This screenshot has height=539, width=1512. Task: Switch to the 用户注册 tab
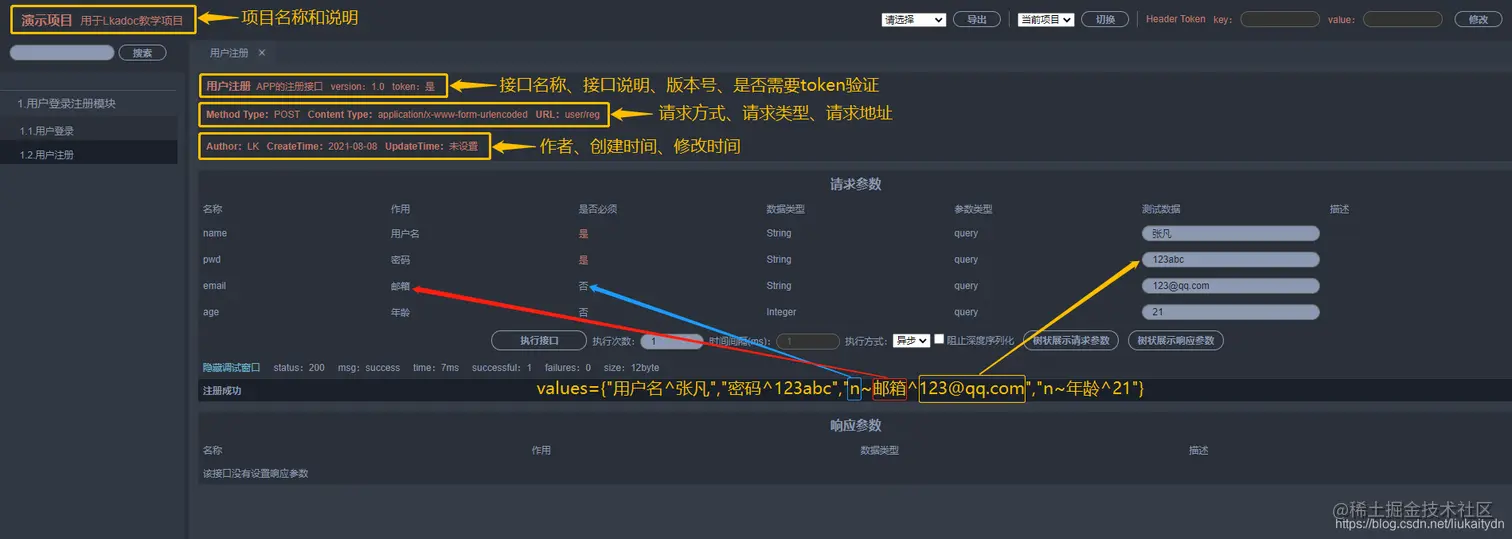229,53
